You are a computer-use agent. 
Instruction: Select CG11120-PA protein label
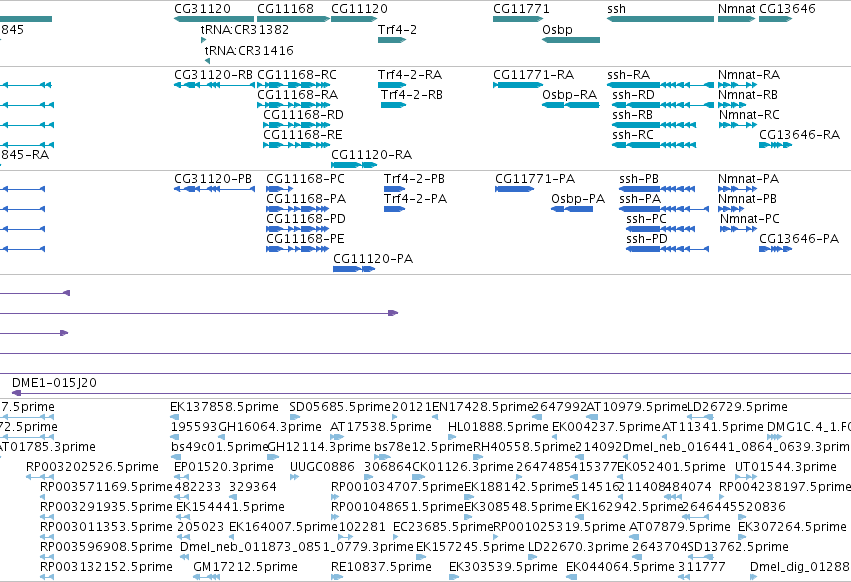pos(373,259)
